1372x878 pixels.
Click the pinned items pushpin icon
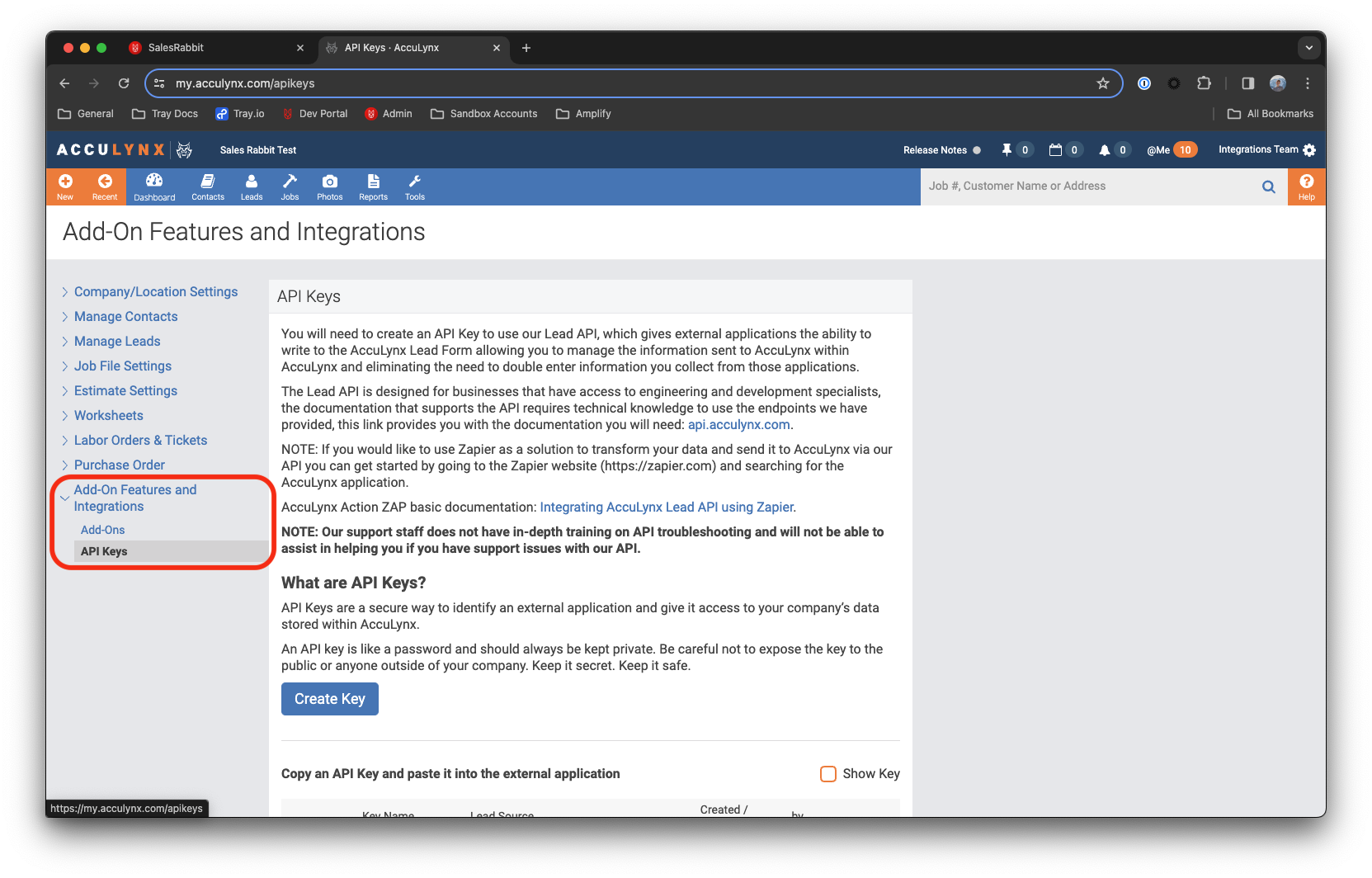(x=1007, y=150)
